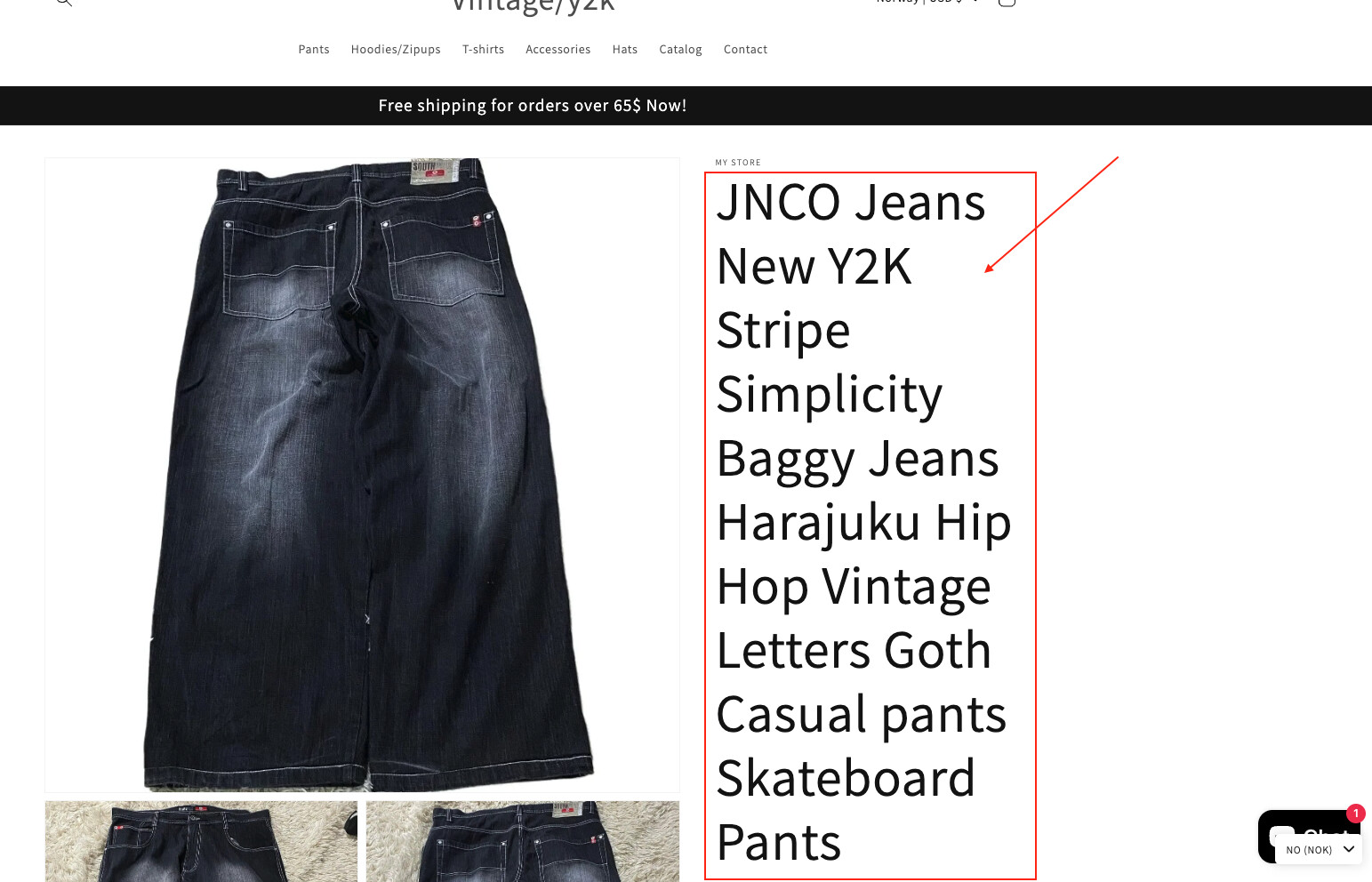
Task: Open the search magnifier icon
Action: click(x=64, y=3)
